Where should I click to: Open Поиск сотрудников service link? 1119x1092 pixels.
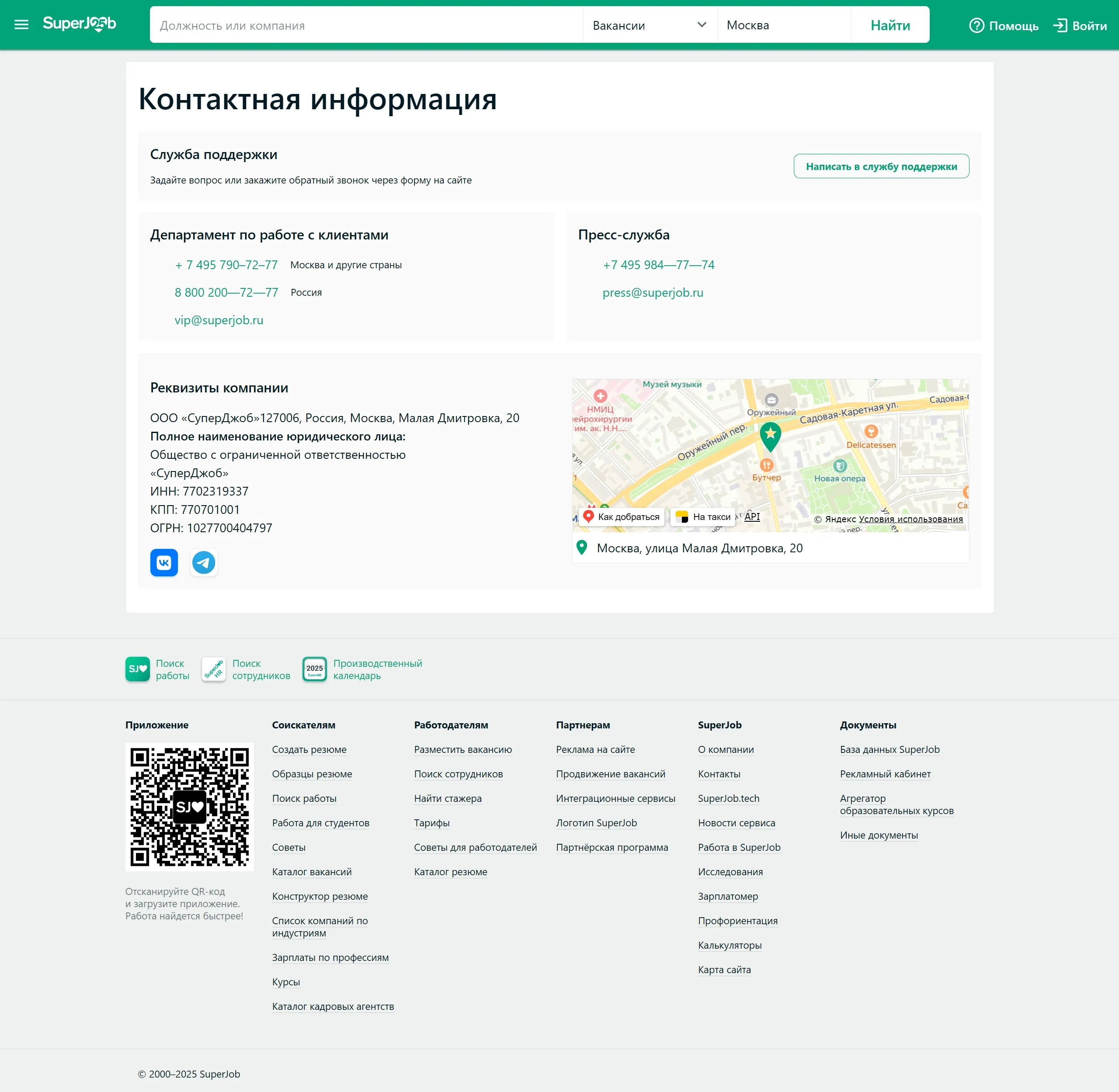tap(261, 669)
